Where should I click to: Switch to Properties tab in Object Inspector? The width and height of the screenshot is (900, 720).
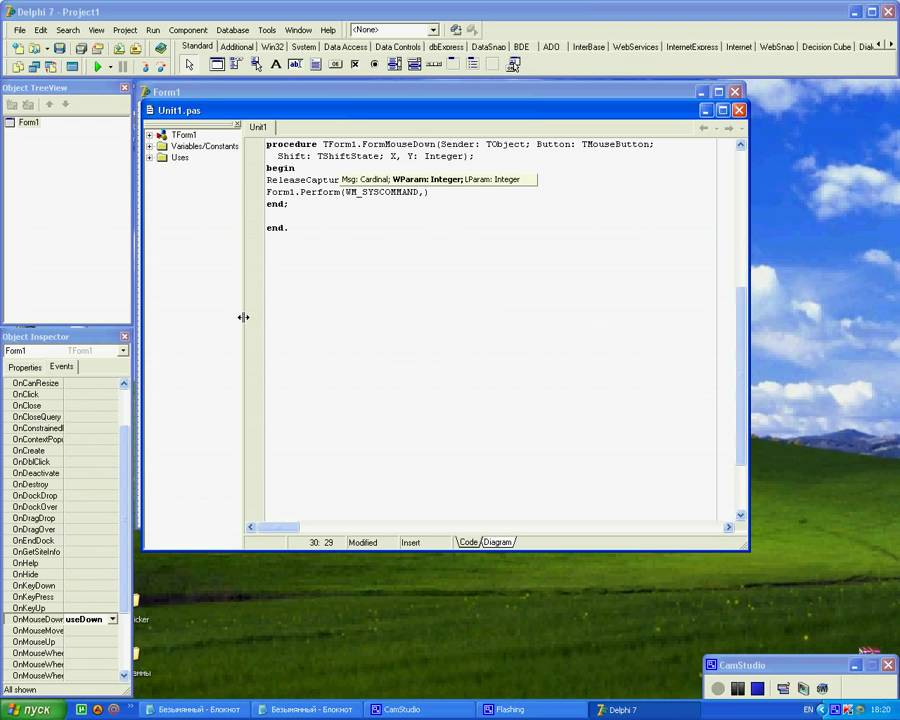click(x=25, y=367)
